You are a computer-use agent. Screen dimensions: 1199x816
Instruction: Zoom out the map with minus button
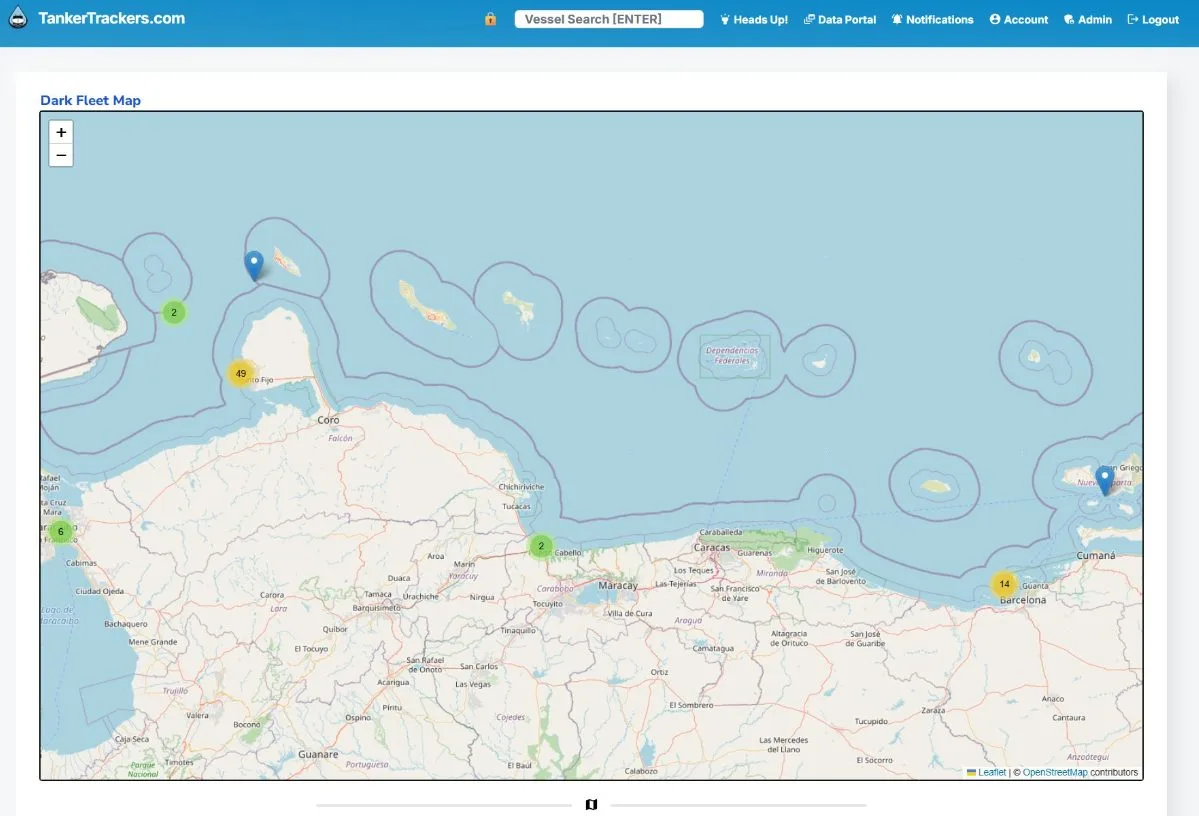coord(61,155)
